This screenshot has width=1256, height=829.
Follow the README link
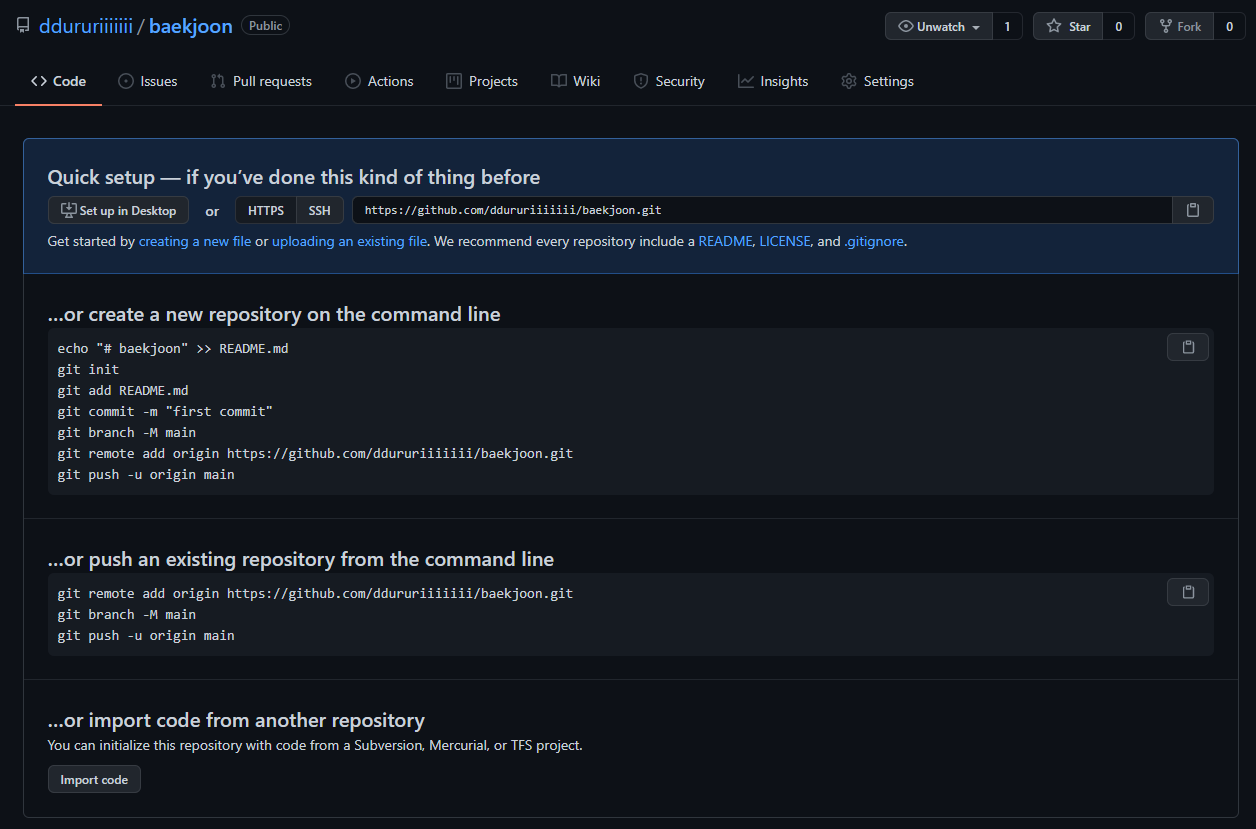pos(725,241)
